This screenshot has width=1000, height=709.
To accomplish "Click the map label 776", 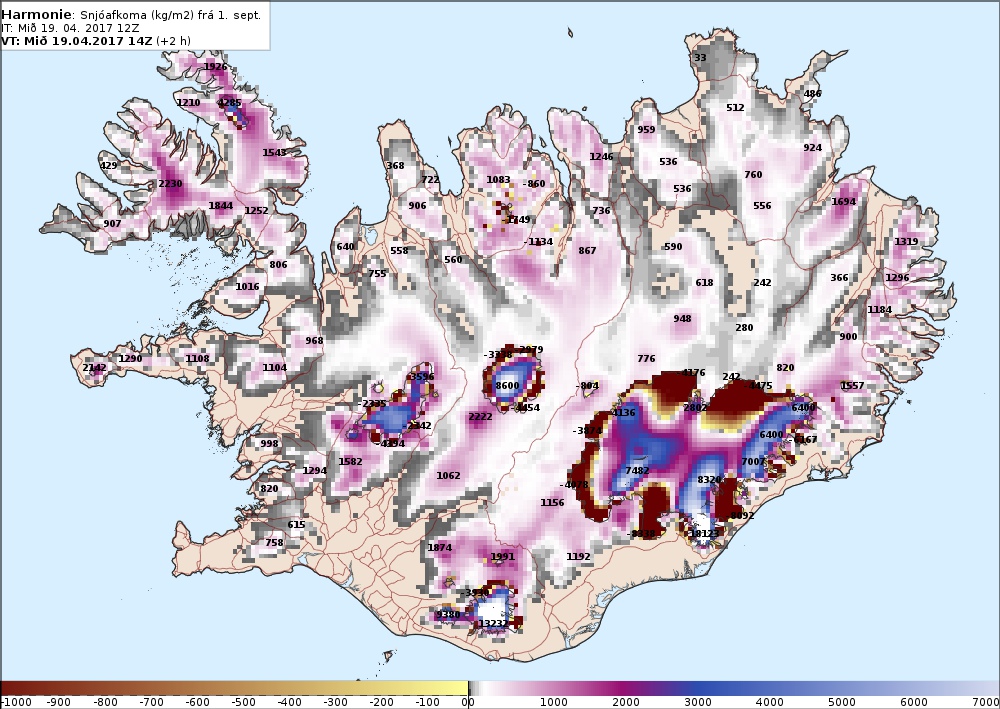I will [x=646, y=358].
